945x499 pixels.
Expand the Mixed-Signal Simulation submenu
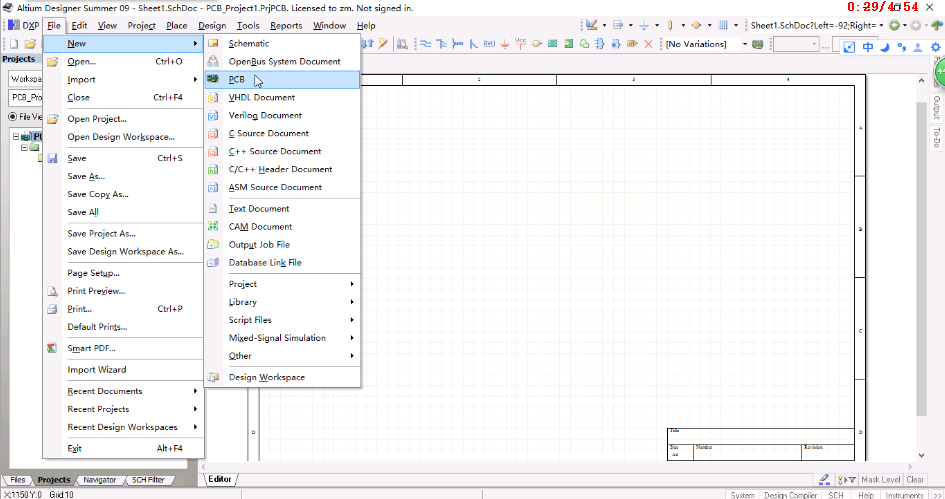point(283,338)
